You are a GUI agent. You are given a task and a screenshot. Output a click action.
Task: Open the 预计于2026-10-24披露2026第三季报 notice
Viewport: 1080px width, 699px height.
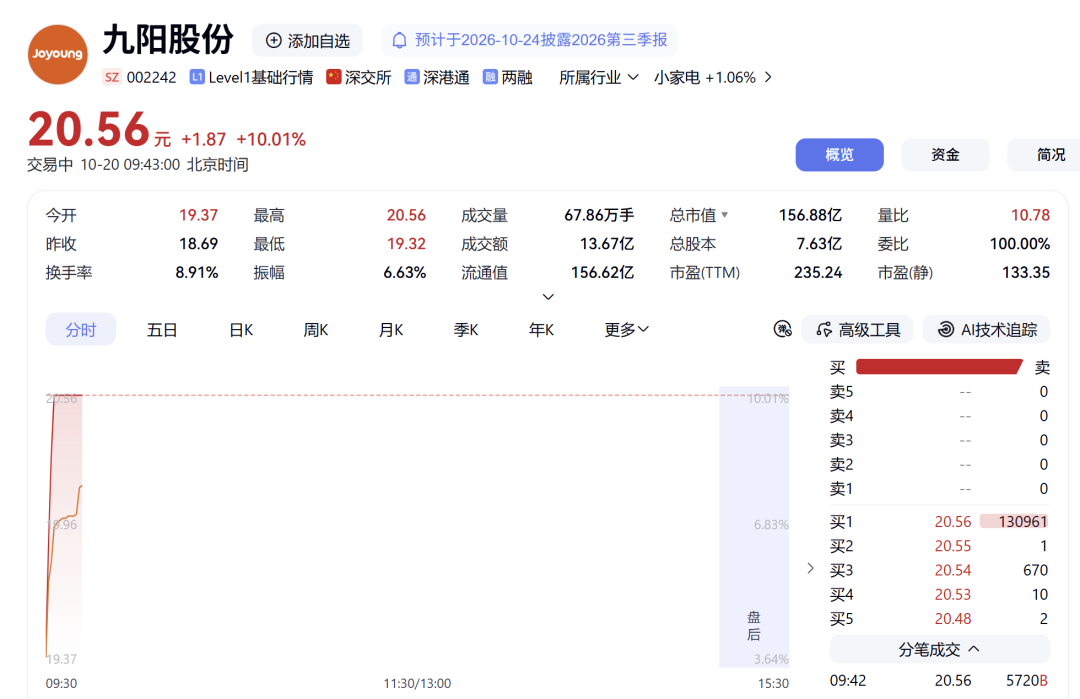point(529,41)
